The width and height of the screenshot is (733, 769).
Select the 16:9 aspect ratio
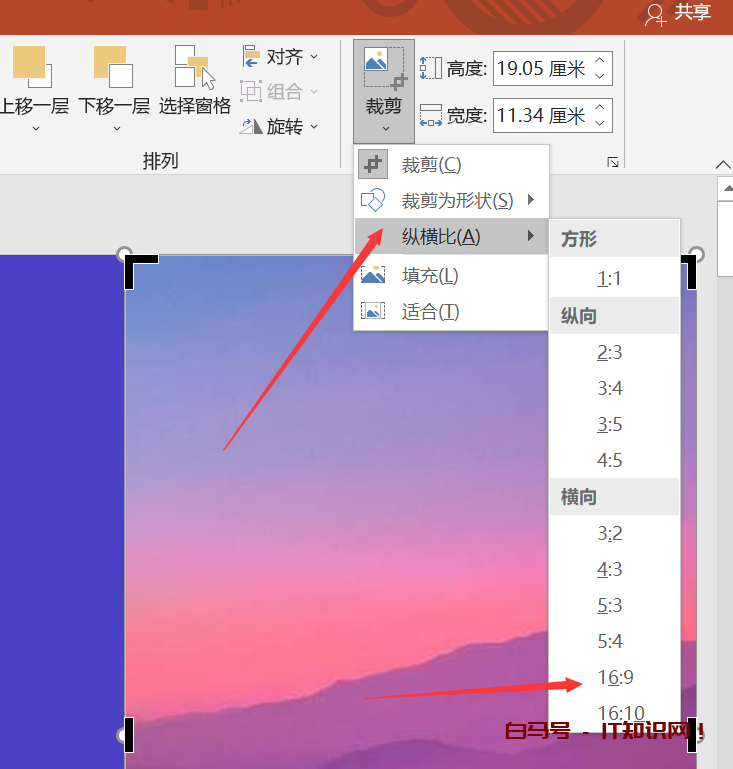(615, 678)
